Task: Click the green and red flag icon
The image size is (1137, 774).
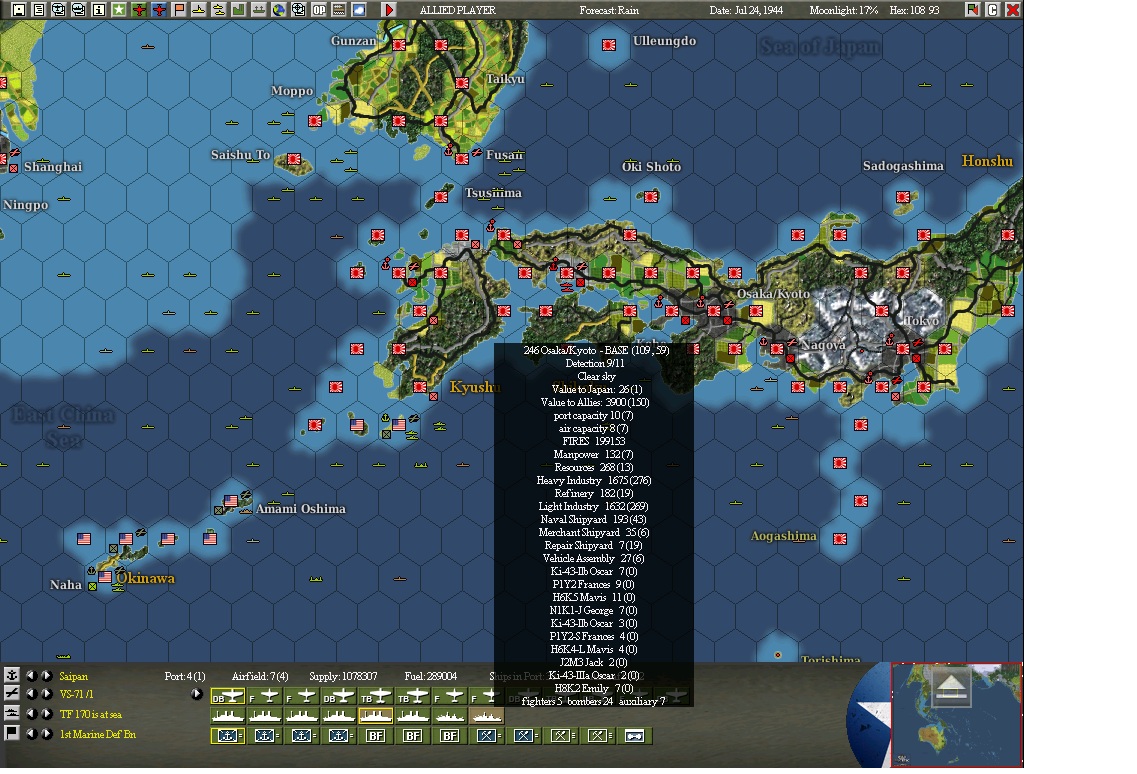Action: pos(972,9)
